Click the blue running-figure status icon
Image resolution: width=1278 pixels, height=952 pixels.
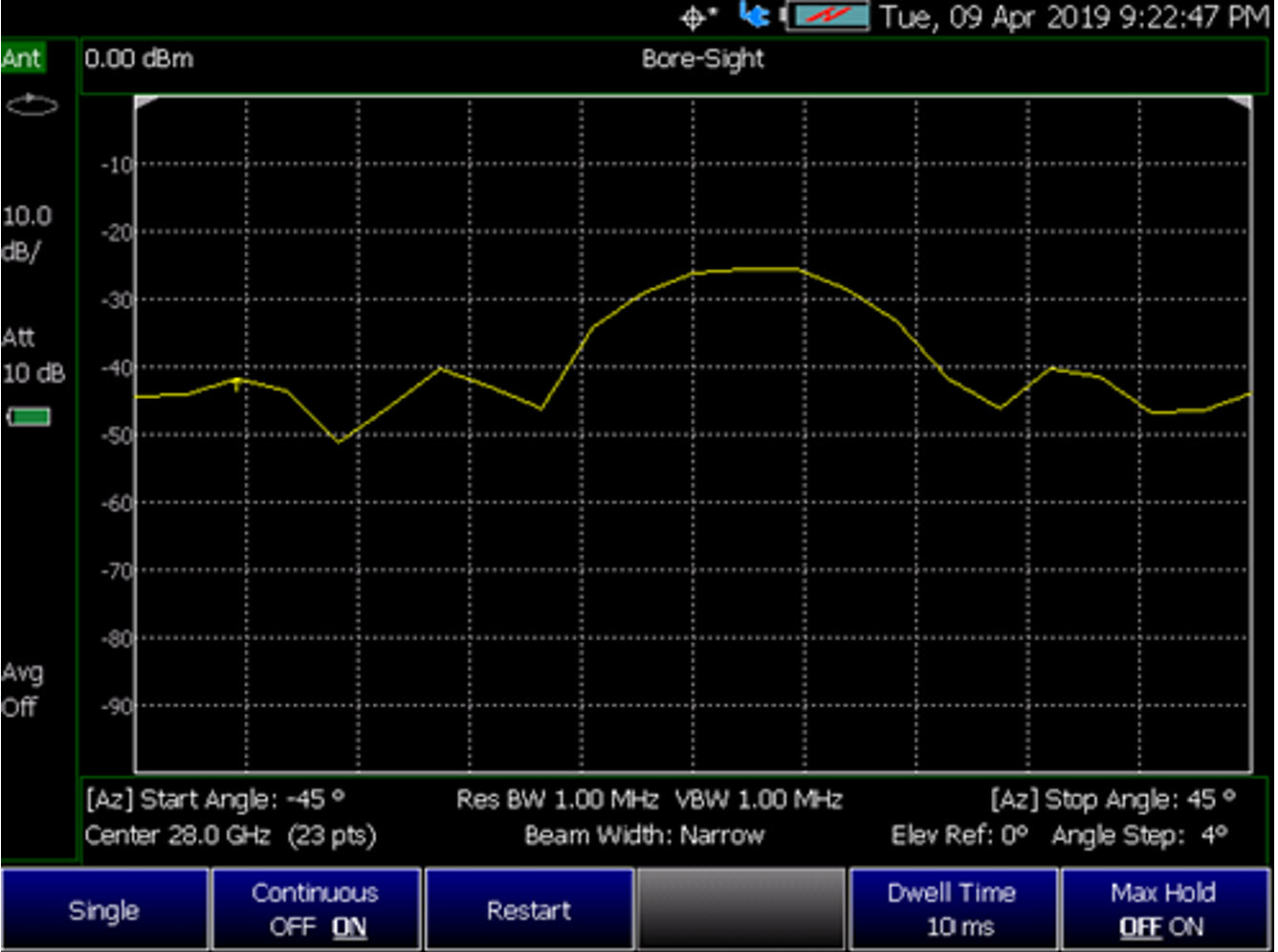click(755, 15)
